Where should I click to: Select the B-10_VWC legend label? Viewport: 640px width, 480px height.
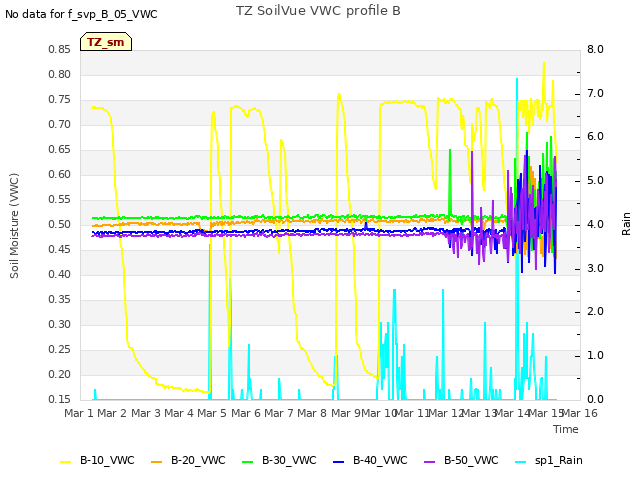pyautogui.click(x=107, y=460)
